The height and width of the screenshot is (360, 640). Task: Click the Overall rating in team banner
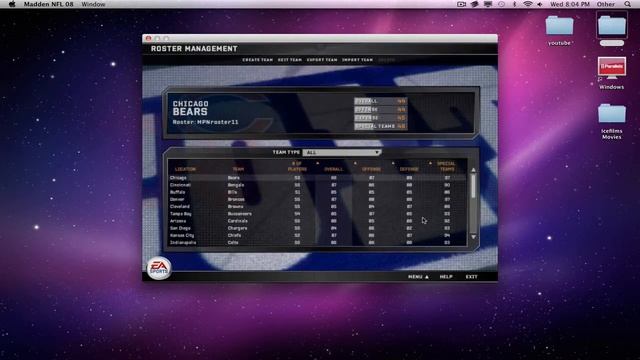380,101
